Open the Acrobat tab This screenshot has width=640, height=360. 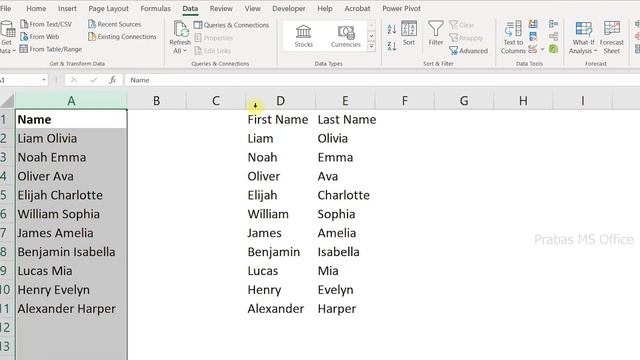357,8
